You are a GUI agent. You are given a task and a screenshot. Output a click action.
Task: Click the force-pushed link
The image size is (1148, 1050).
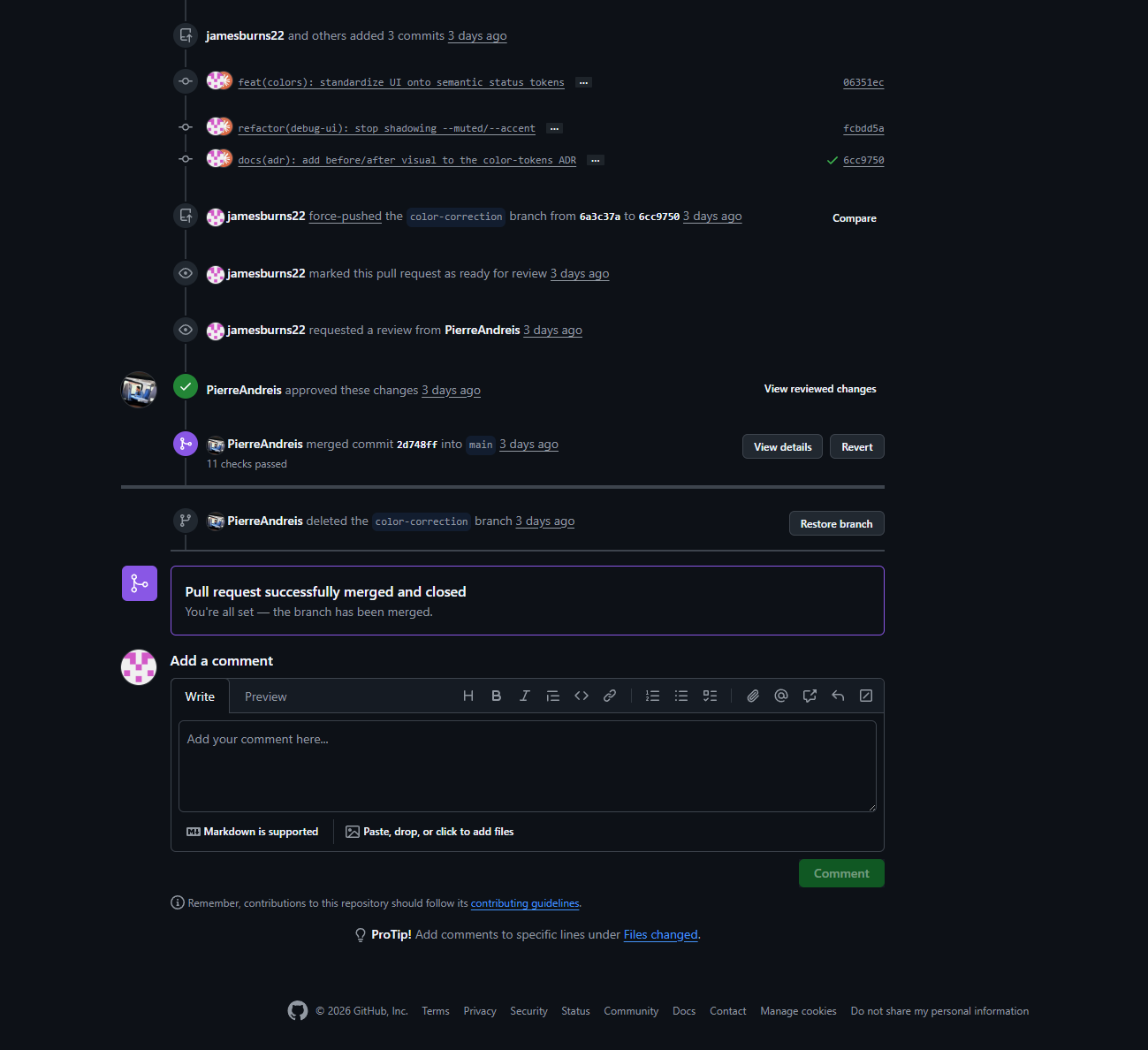coord(346,216)
